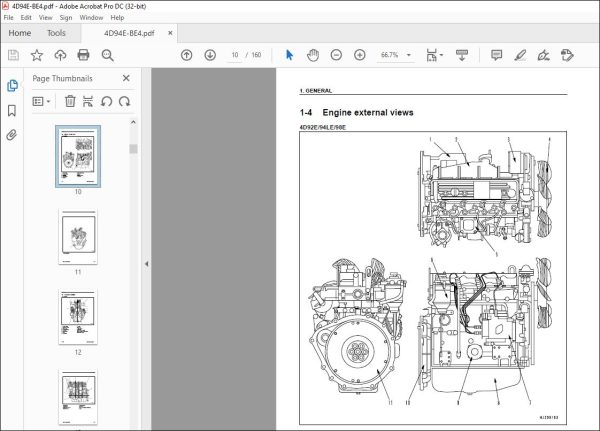Select page 12 thumbnail

click(x=78, y=317)
